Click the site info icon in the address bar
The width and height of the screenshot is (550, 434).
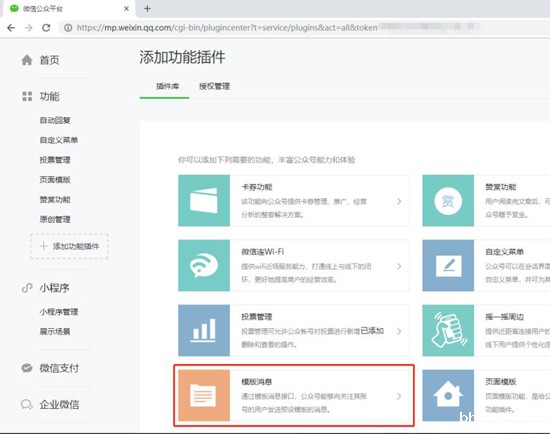click(68, 28)
